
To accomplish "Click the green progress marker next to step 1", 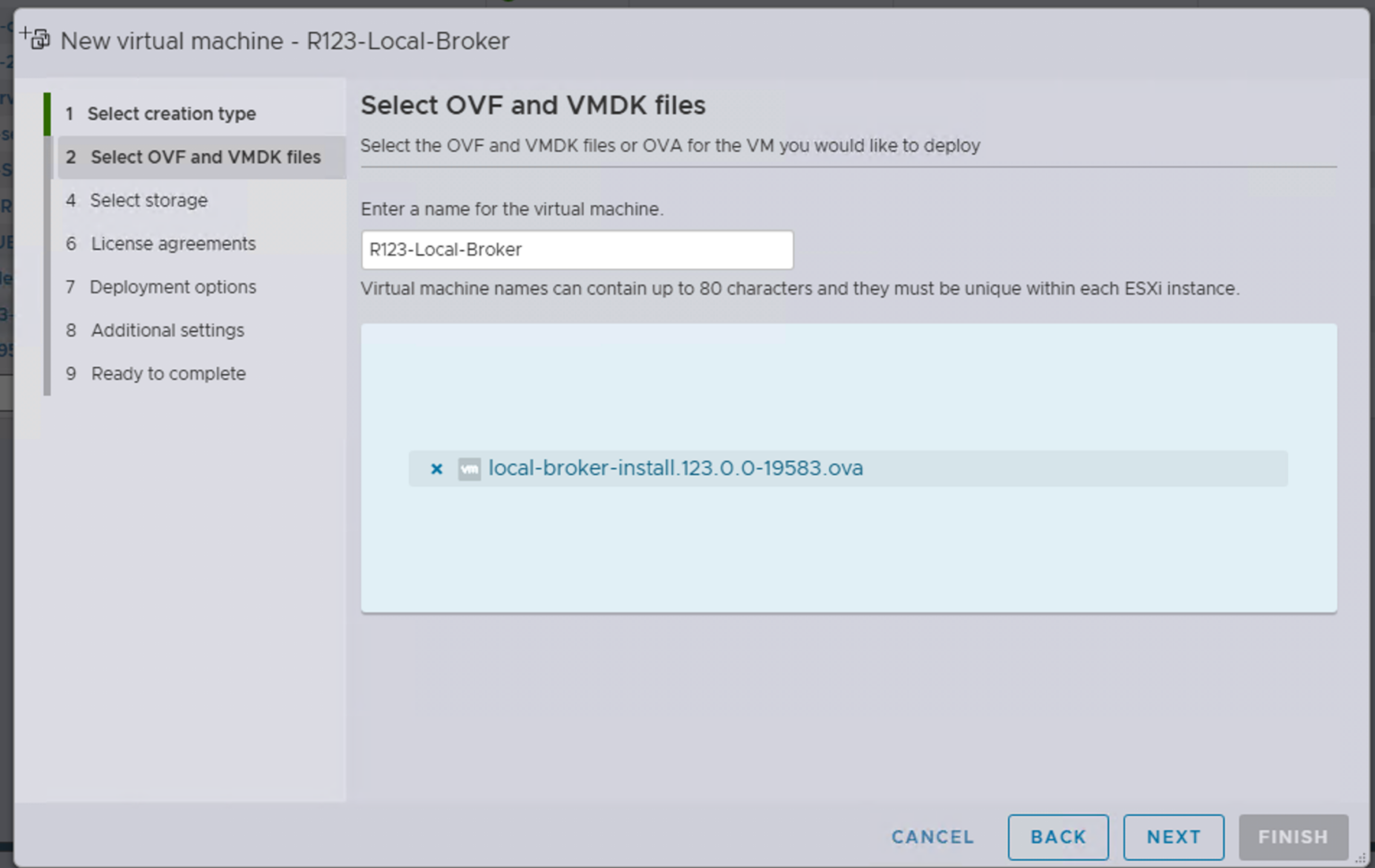I will coord(47,114).
